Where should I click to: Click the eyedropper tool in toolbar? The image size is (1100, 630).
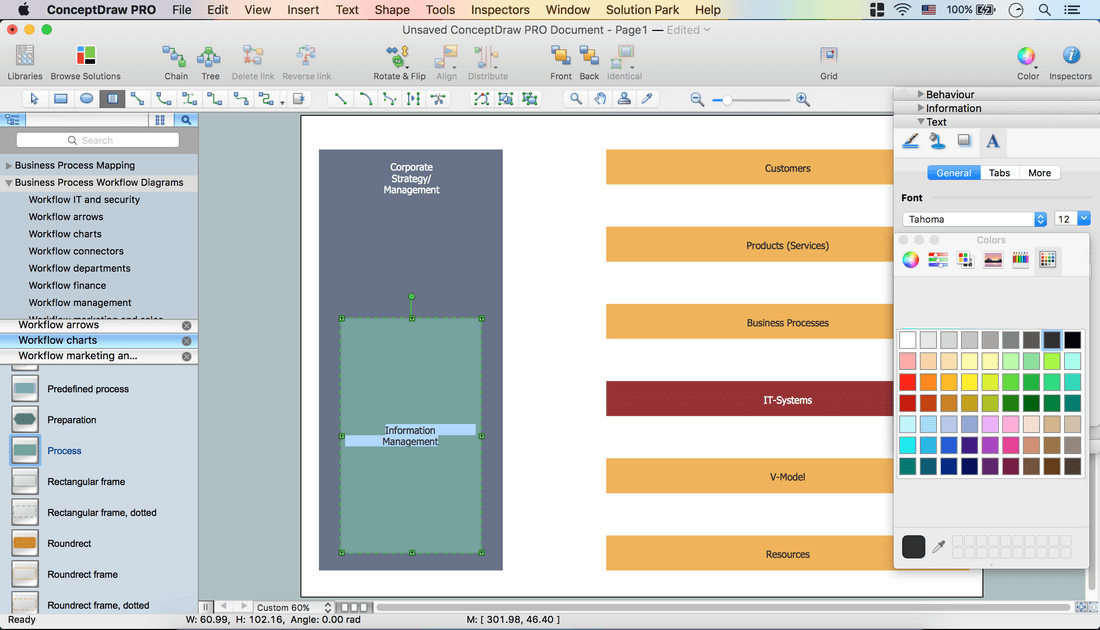click(648, 99)
